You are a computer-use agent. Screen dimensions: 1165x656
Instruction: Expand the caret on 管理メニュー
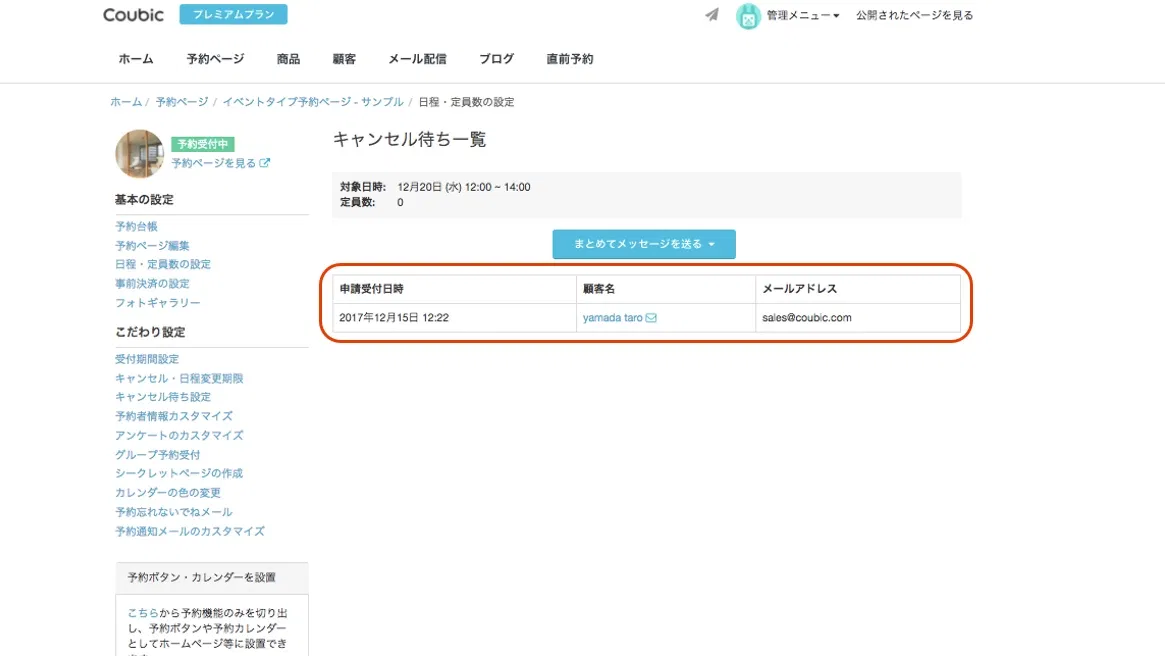835,16
